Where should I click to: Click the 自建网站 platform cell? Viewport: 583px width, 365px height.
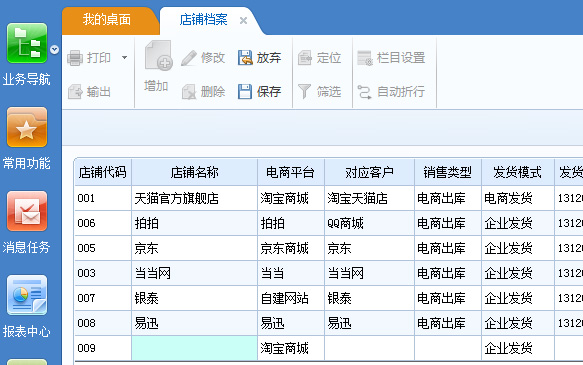tap(291, 298)
